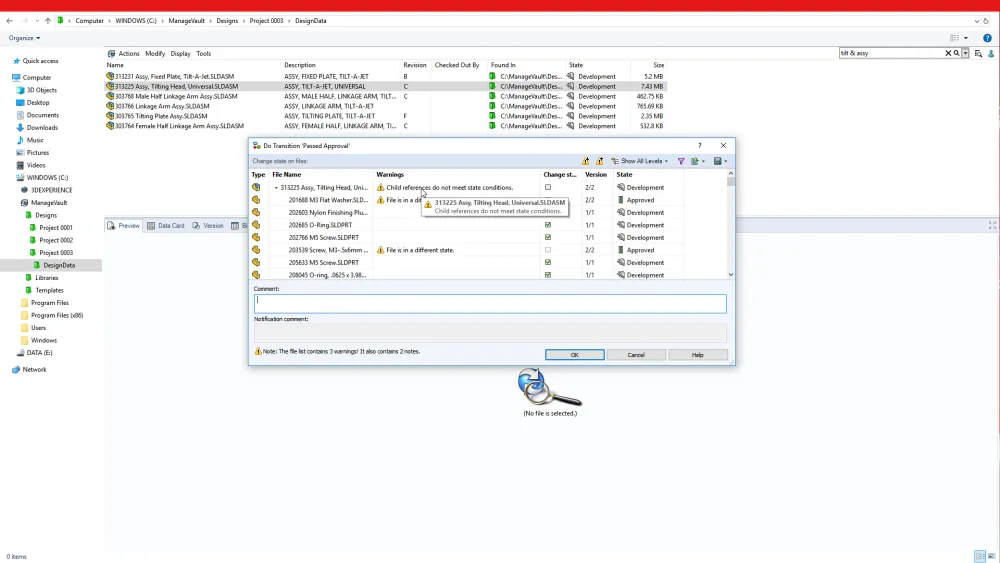Click the dialog question mark help icon
The width and height of the screenshot is (1000, 563).
tap(700, 145)
